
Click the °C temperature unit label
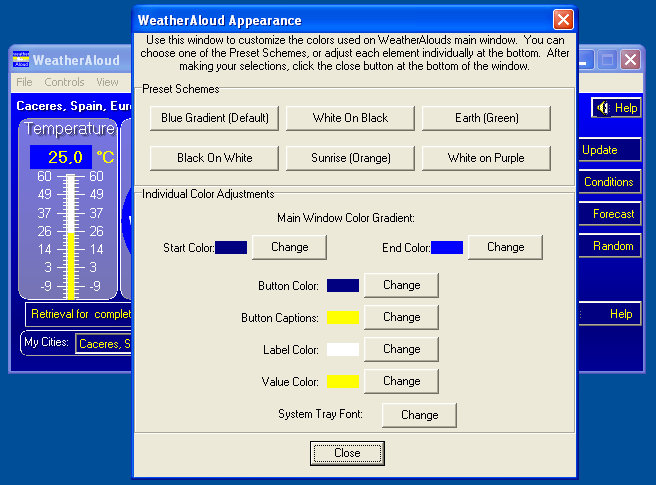[105, 157]
